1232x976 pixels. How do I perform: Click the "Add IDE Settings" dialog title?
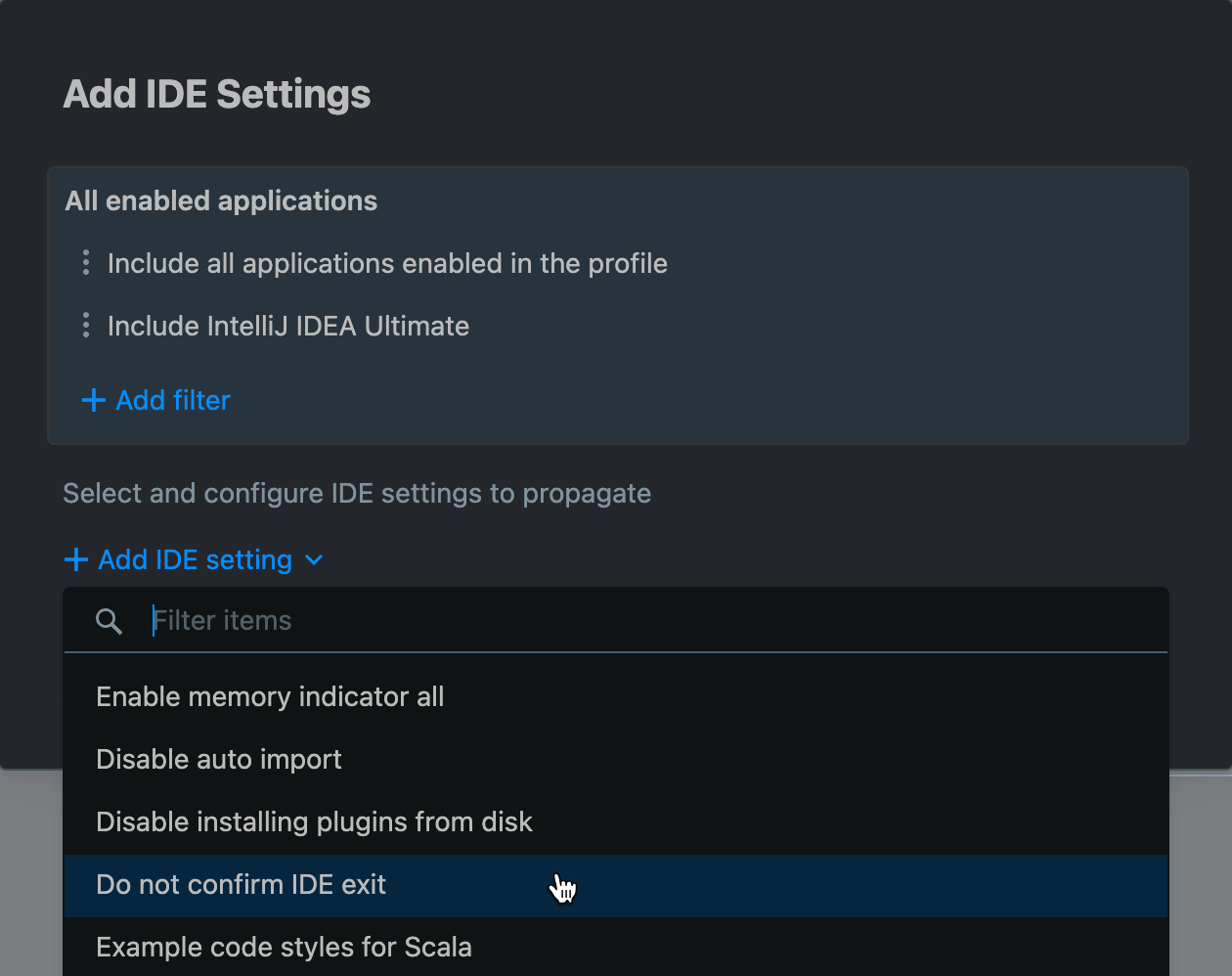click(216, 93)
